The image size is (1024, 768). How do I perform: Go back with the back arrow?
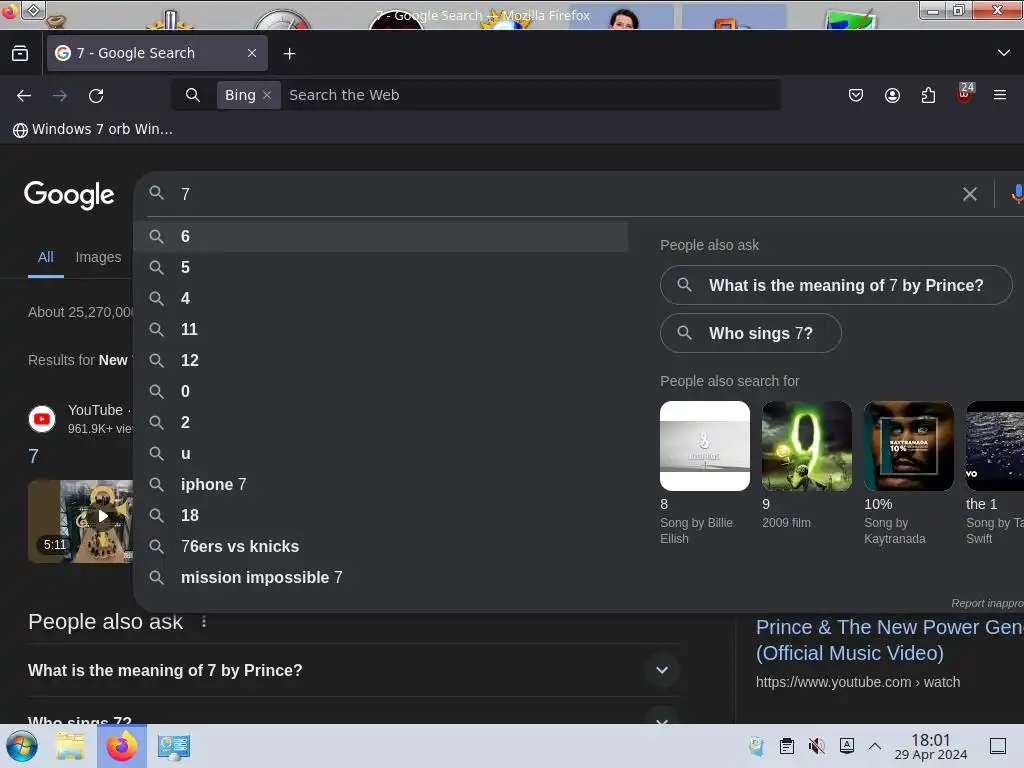coord(24,96)
